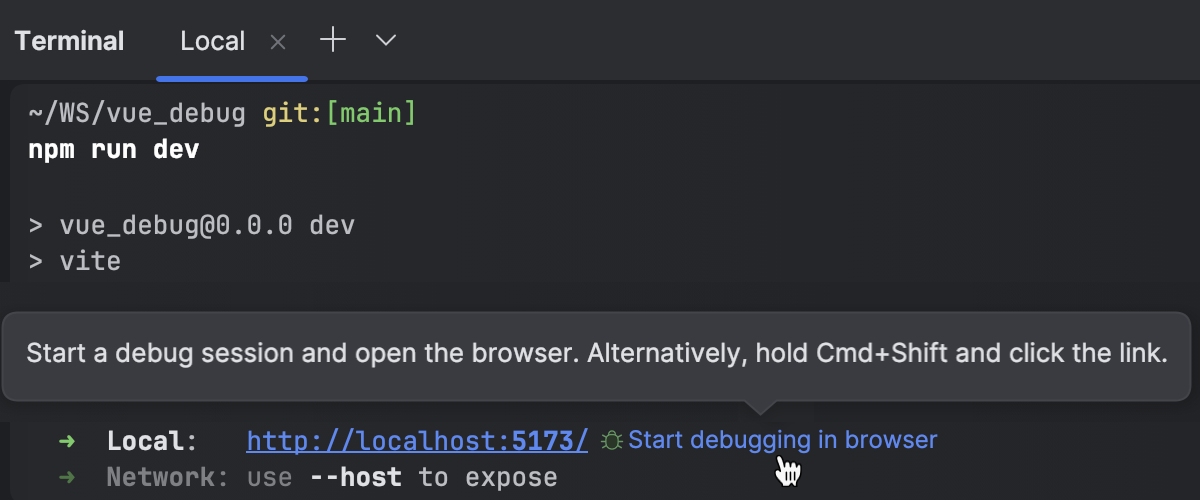Screen dimensions: 1200x500
Task: Switch to the Local terminal tab
Action: pos(212,41)
